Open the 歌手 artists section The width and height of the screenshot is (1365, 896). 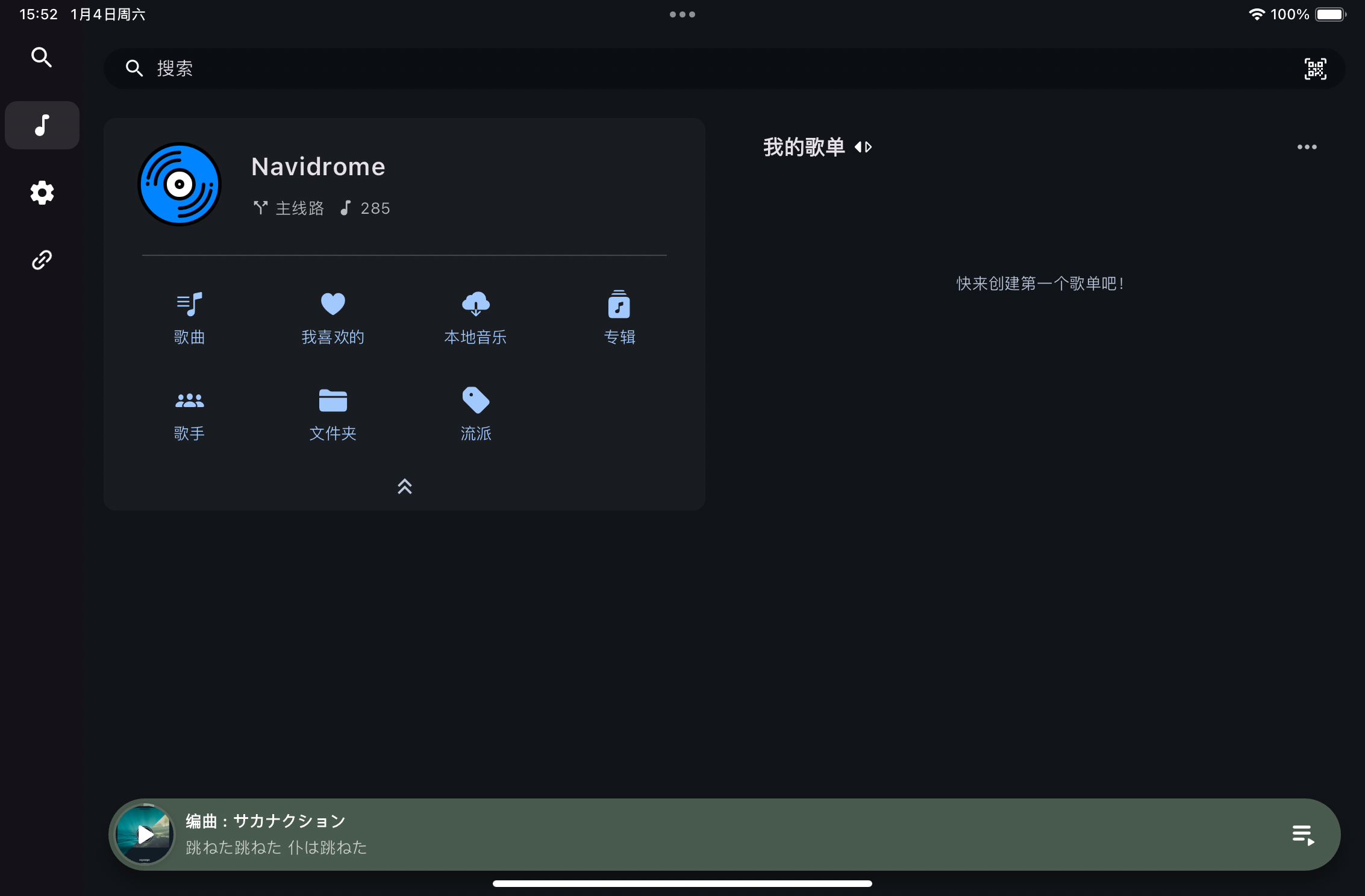pyautogui.click(x=189, y=414)
